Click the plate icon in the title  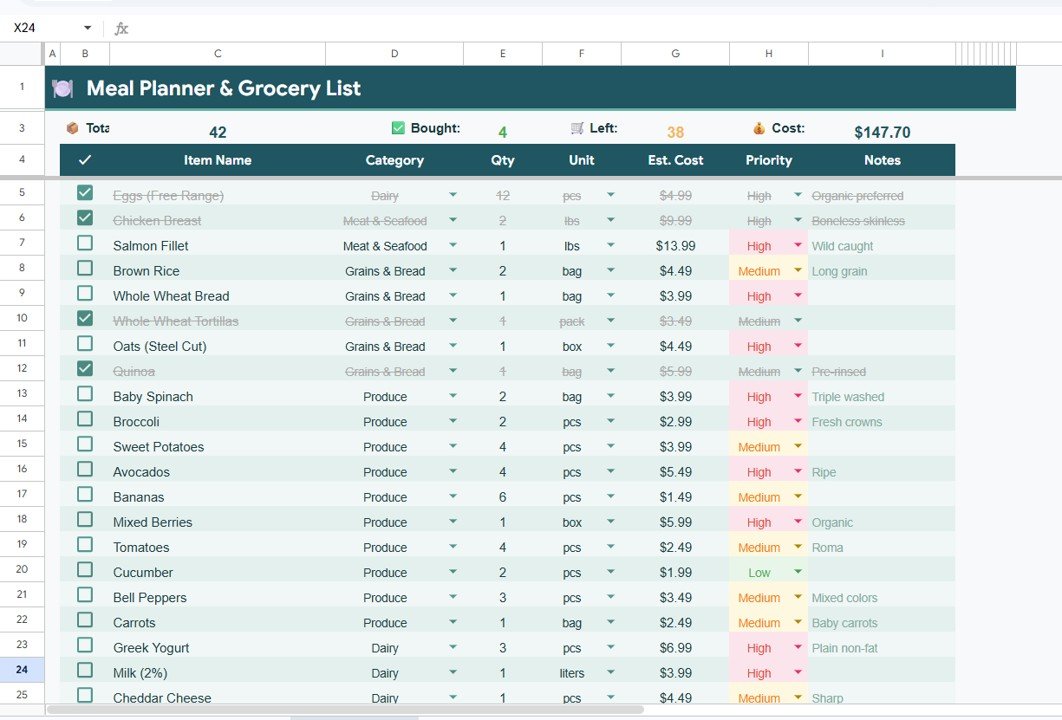coord(63,88)
